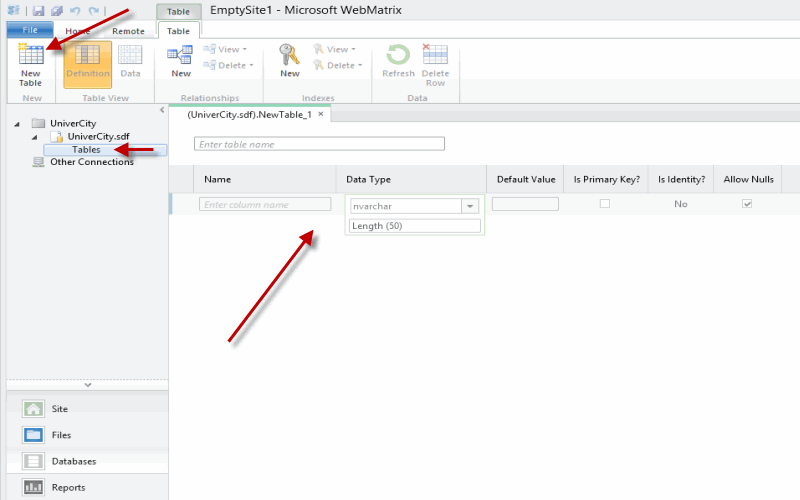Click the Is Identity? column header

pos(682,179)
